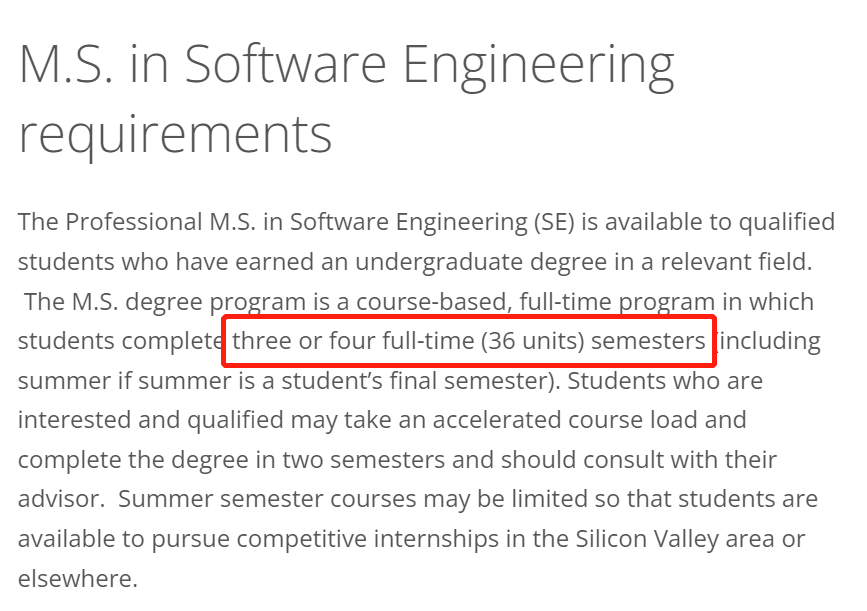Click the word "requirements" in the heading

pos(175,134)
